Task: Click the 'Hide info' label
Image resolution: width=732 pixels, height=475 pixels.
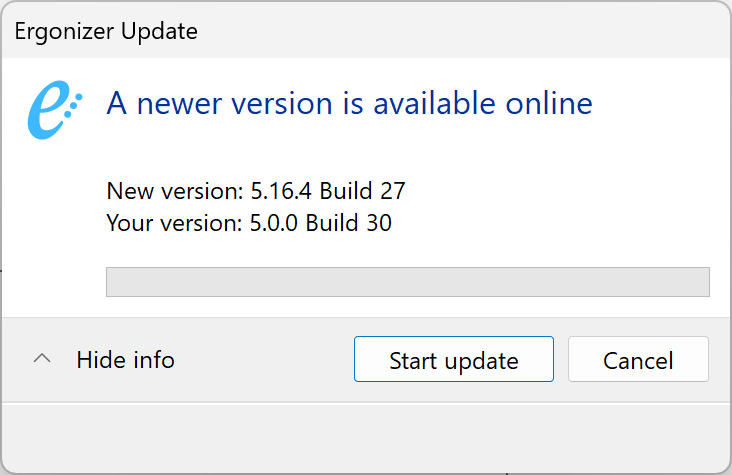Action: point(126,360)
